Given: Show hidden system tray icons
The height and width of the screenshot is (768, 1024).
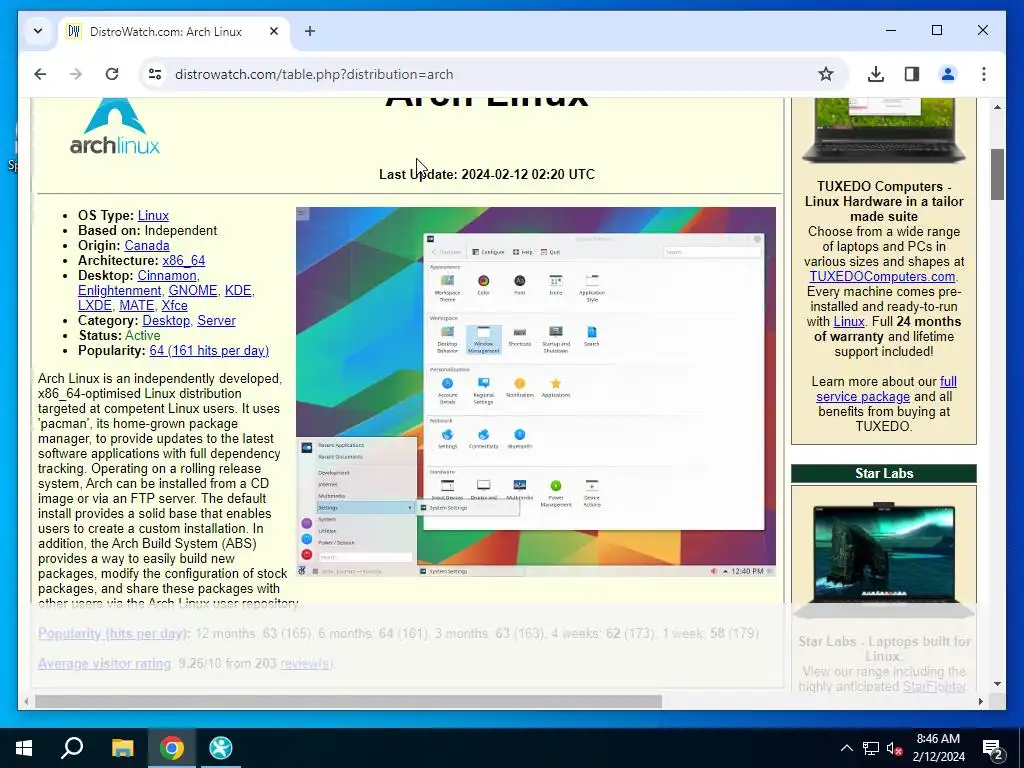Looking at the screenshot, I should click(846, 748).
